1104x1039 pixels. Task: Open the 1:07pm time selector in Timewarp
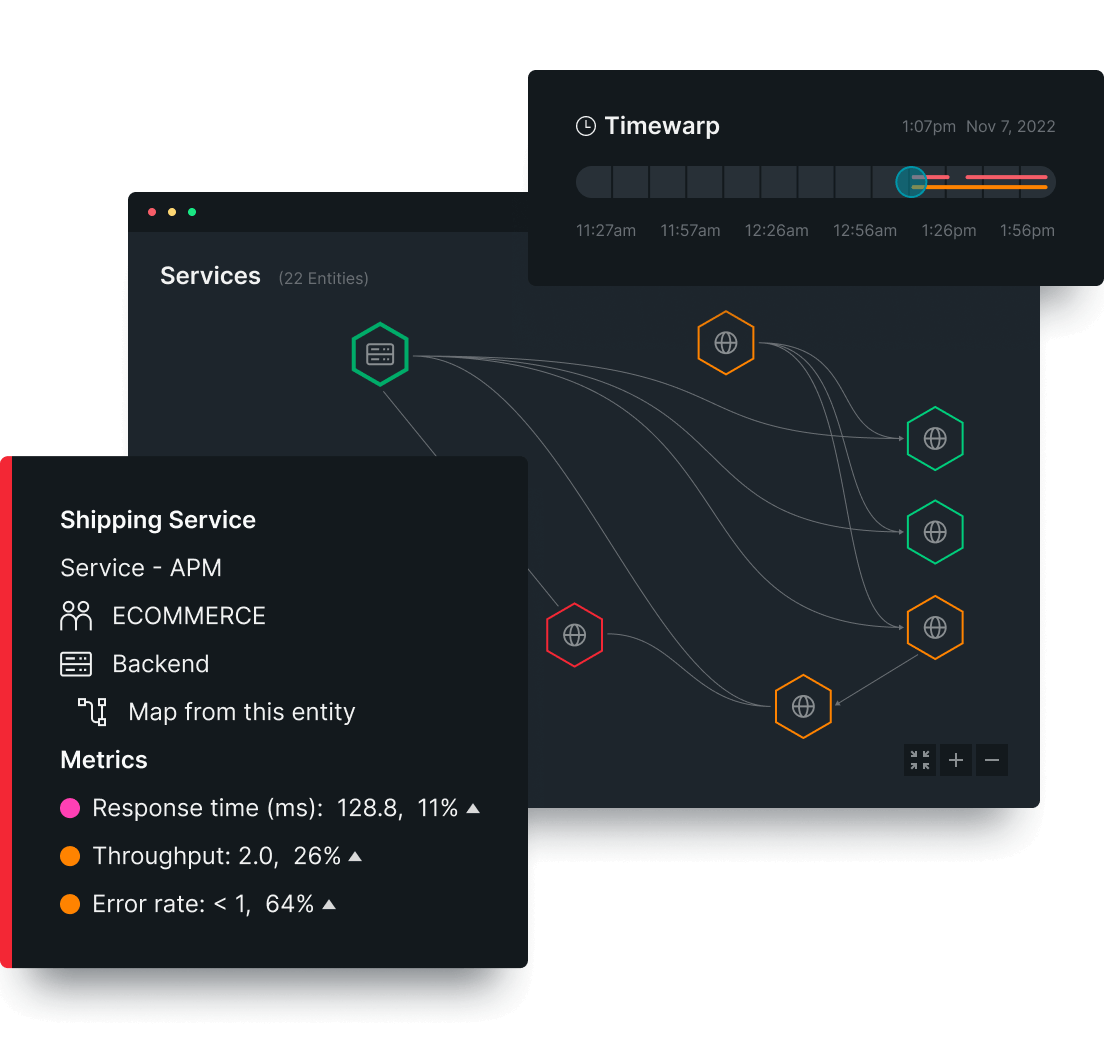pos(926,126)
